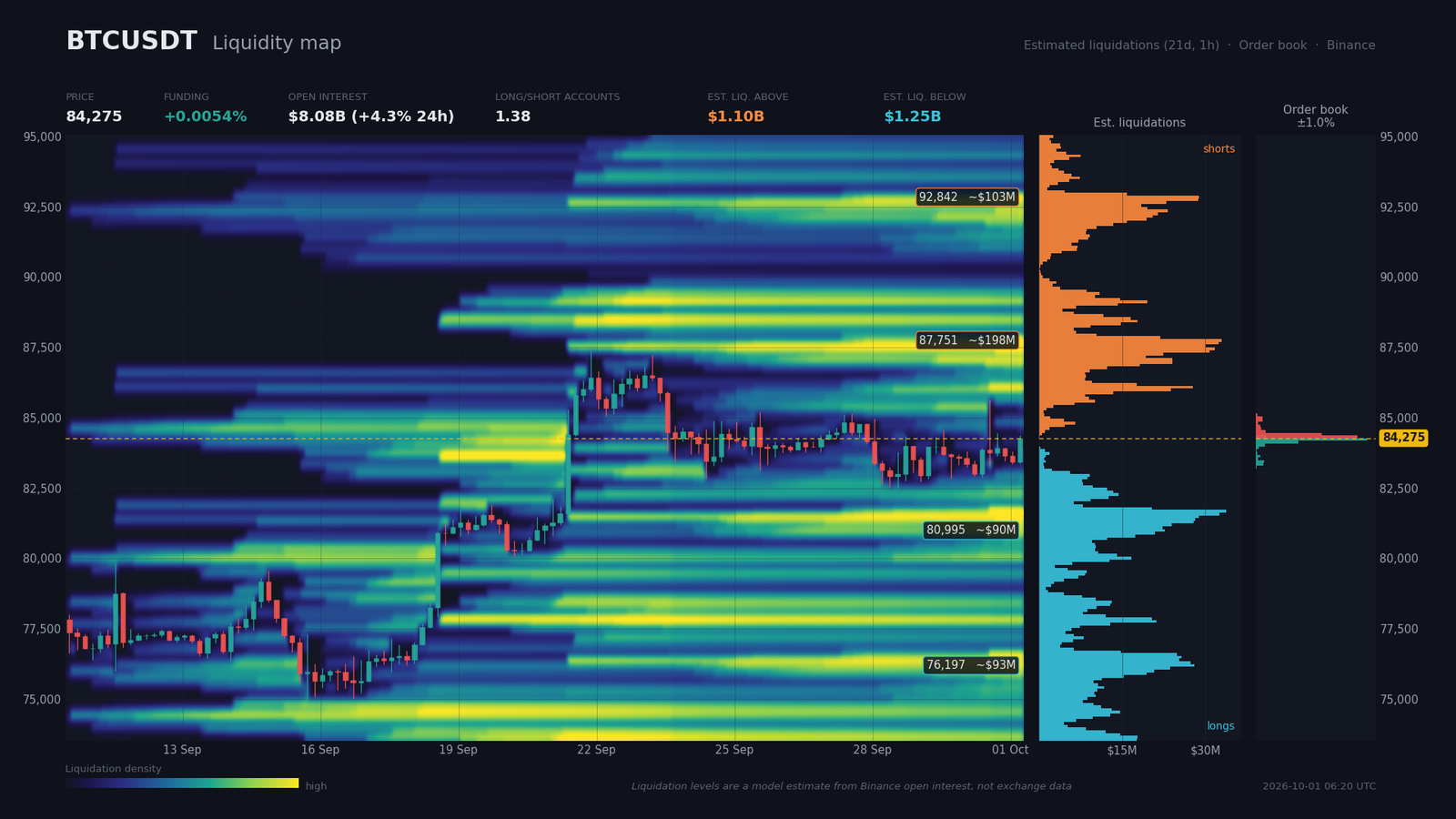The image size is (1456, 819).
Task: Click the 87,751 ~$198M liquidation label
Action: pyautogui.click(x=966, y=340)
